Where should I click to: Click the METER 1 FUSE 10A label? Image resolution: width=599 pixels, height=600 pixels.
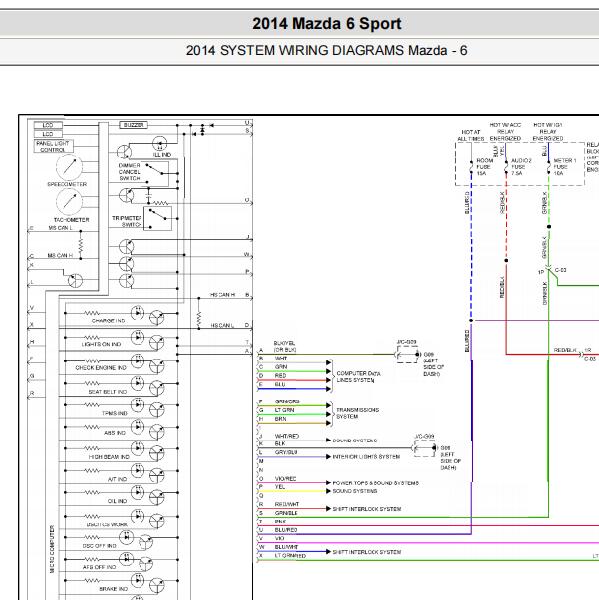565,167
